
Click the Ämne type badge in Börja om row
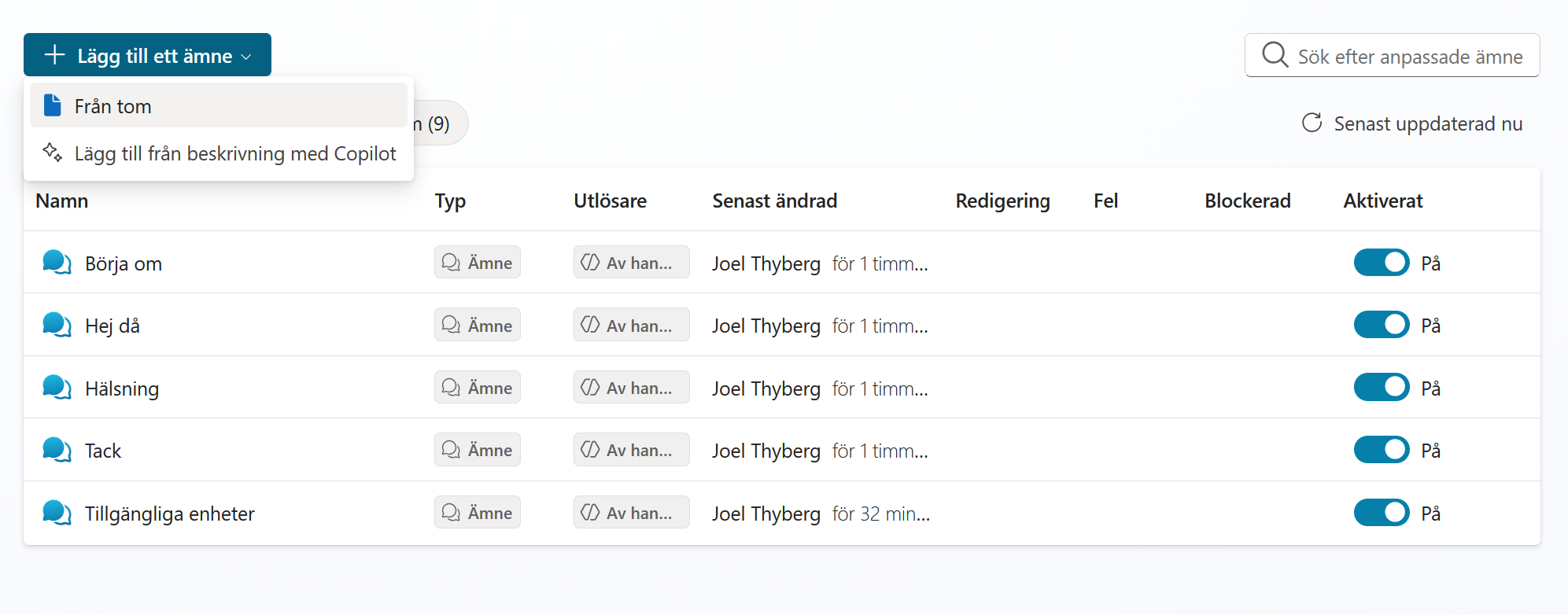tap(478, 263)
